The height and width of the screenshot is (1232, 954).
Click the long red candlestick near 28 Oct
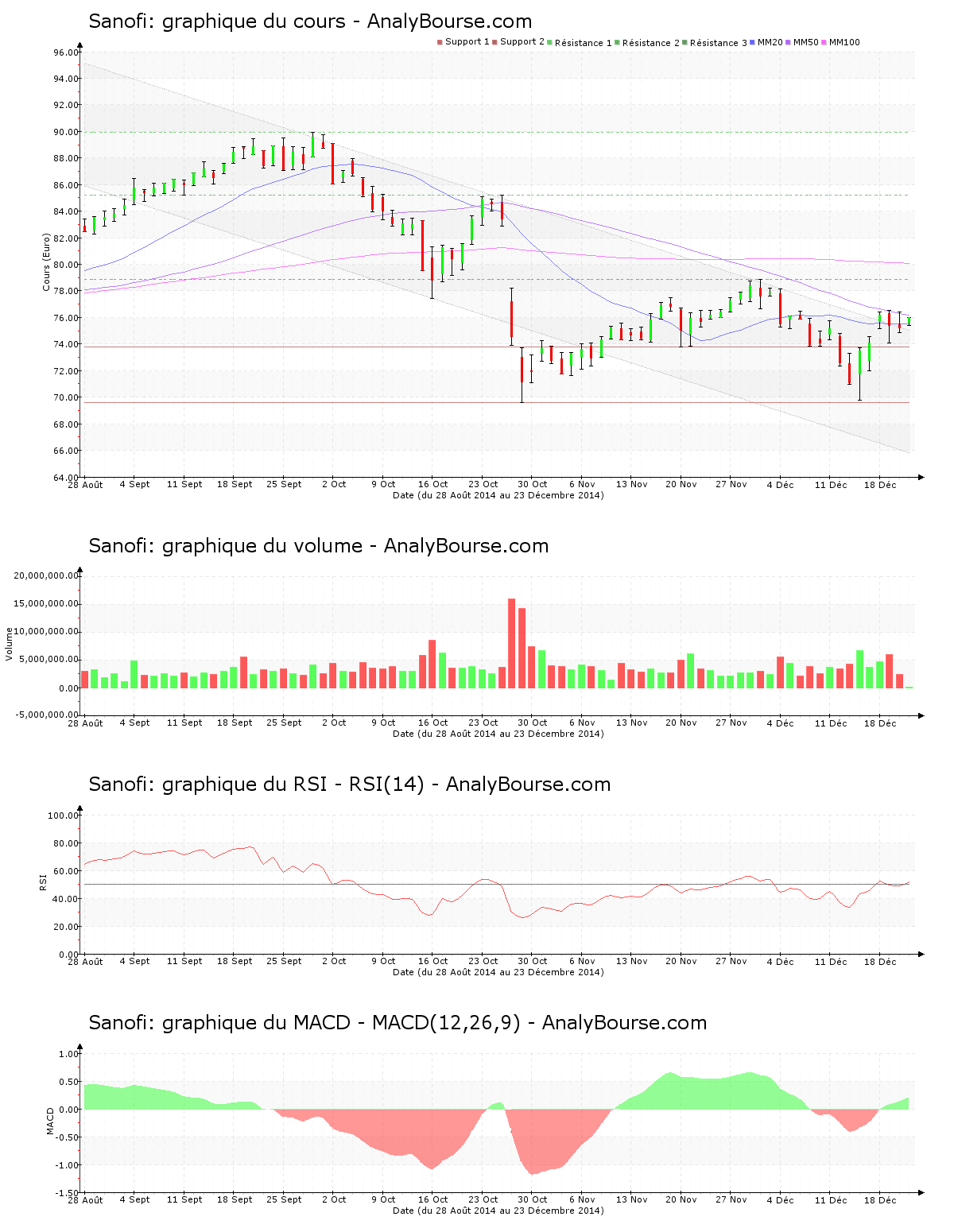pos(512,316)
